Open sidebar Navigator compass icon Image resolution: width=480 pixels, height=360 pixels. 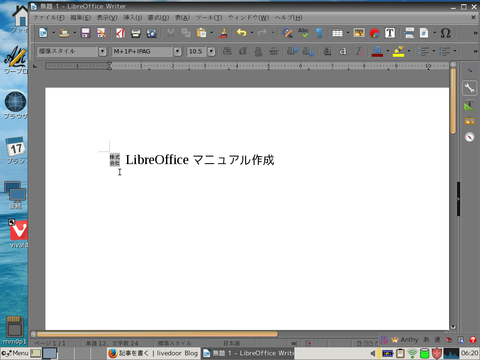coord(469,137)
